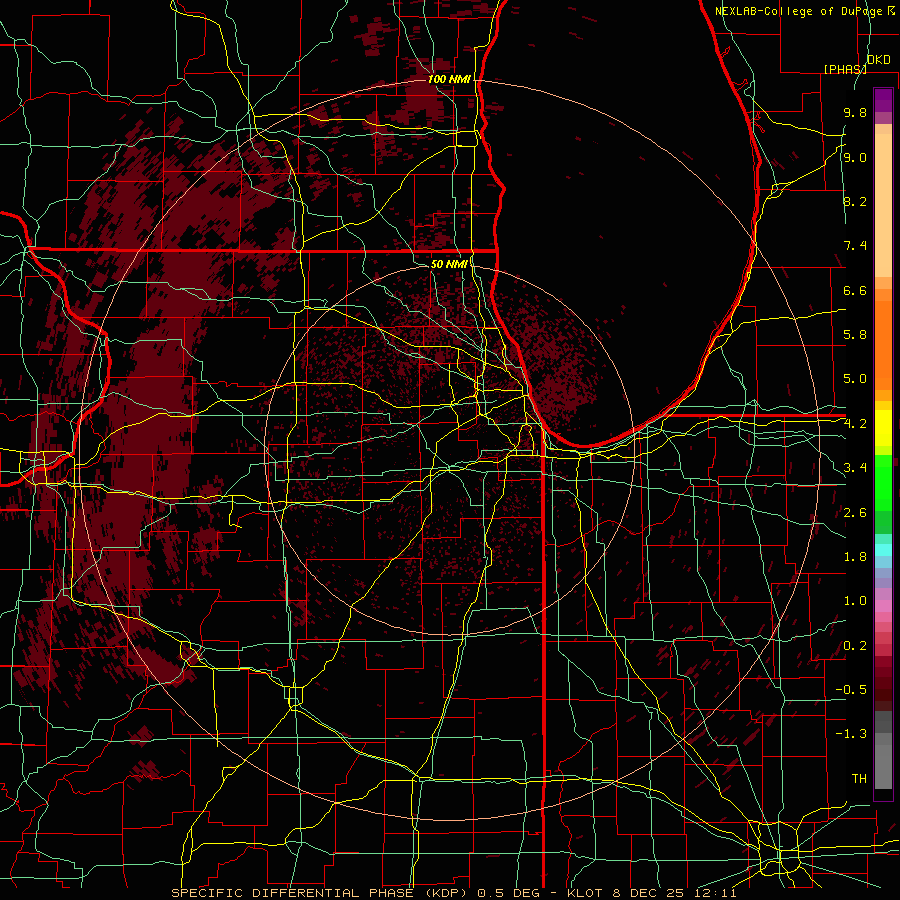Click the KLOT radar site identifier
This screenshot has width=900, height=900.
pos(585,893)
